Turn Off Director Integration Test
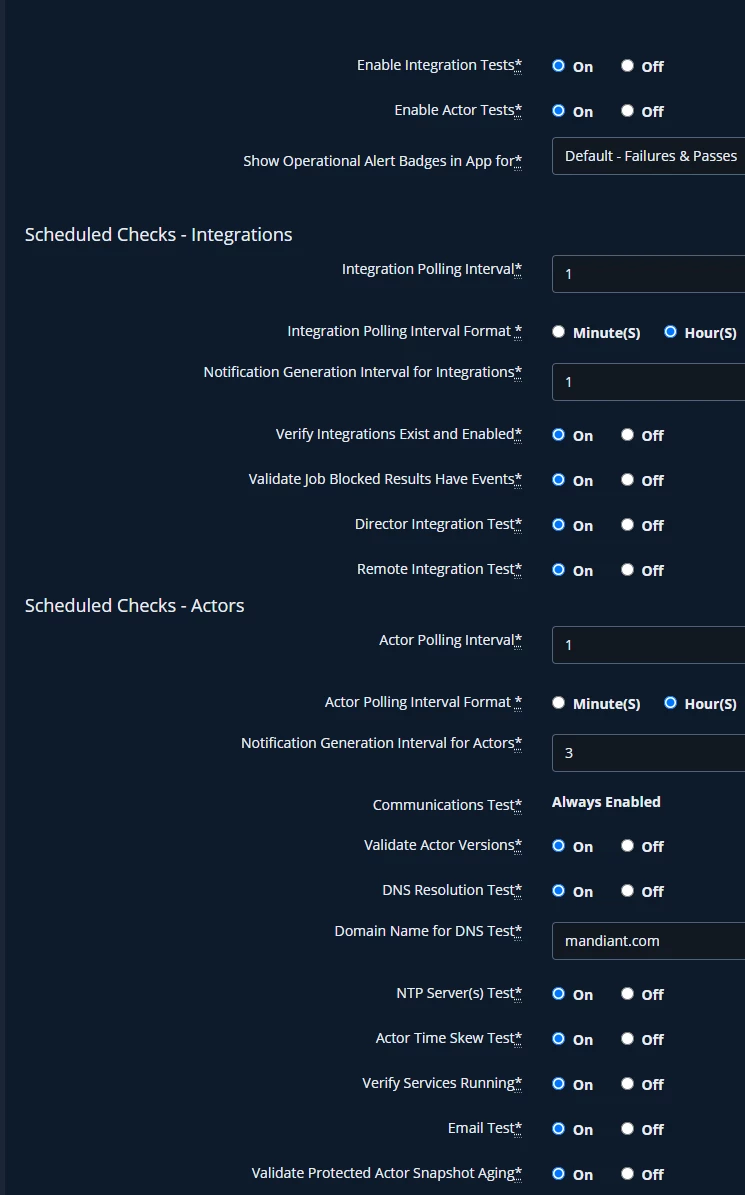Image resolution: width=745 pixels, height=1195 pixels. [627, 525]
